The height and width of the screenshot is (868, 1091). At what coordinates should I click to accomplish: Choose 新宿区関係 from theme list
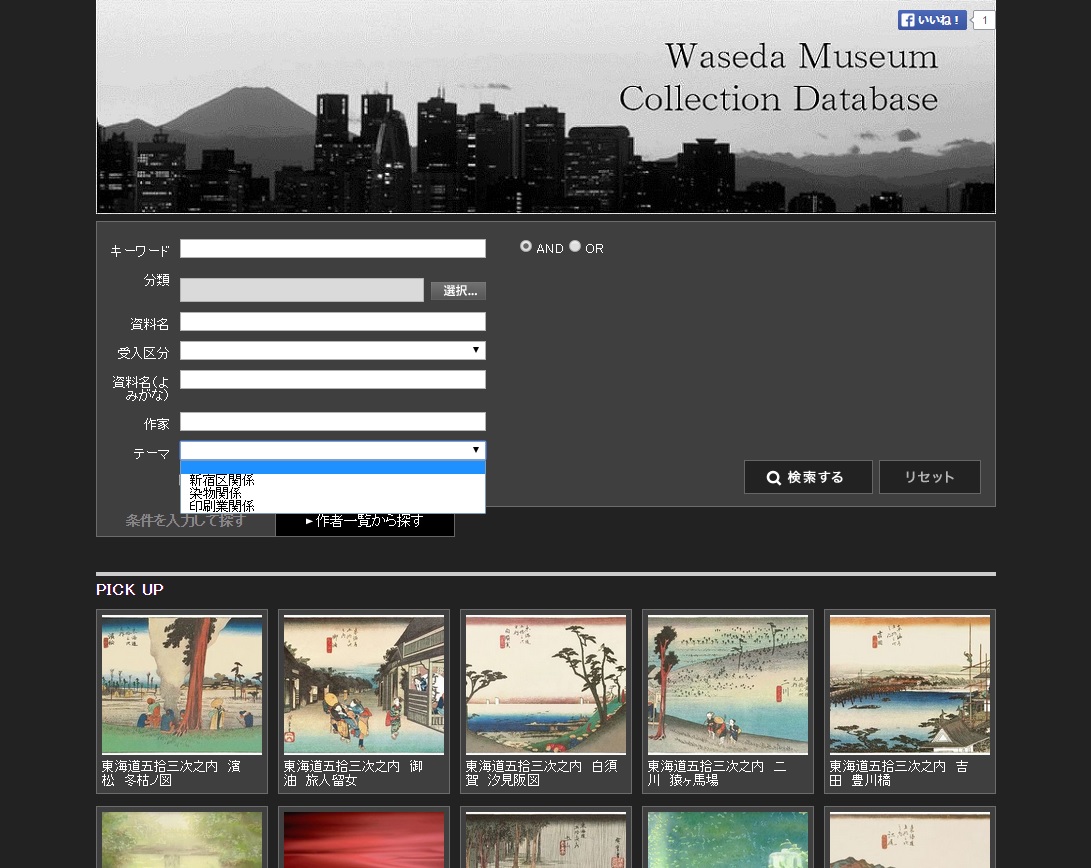(333, 480)
